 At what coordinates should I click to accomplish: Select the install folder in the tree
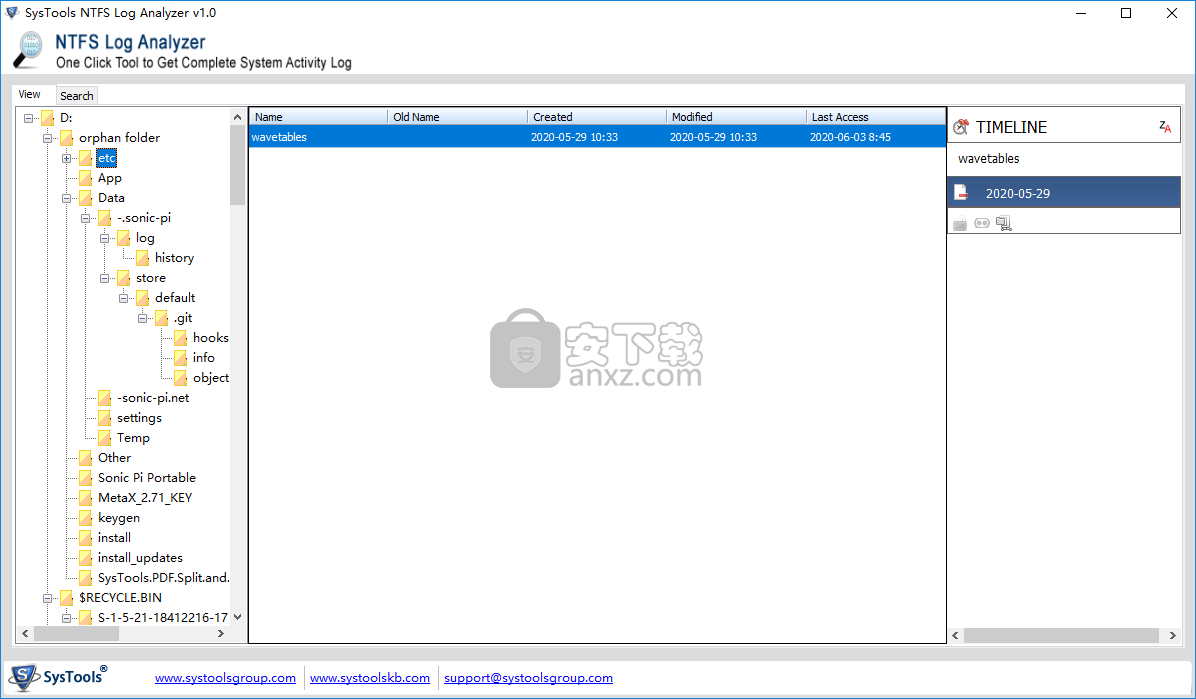point(114,538)
